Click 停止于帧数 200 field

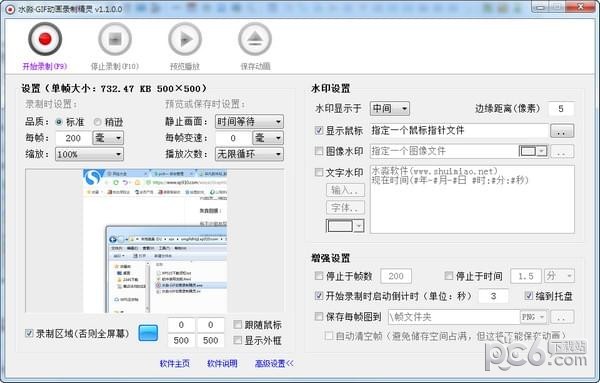(x=396, y=276)
